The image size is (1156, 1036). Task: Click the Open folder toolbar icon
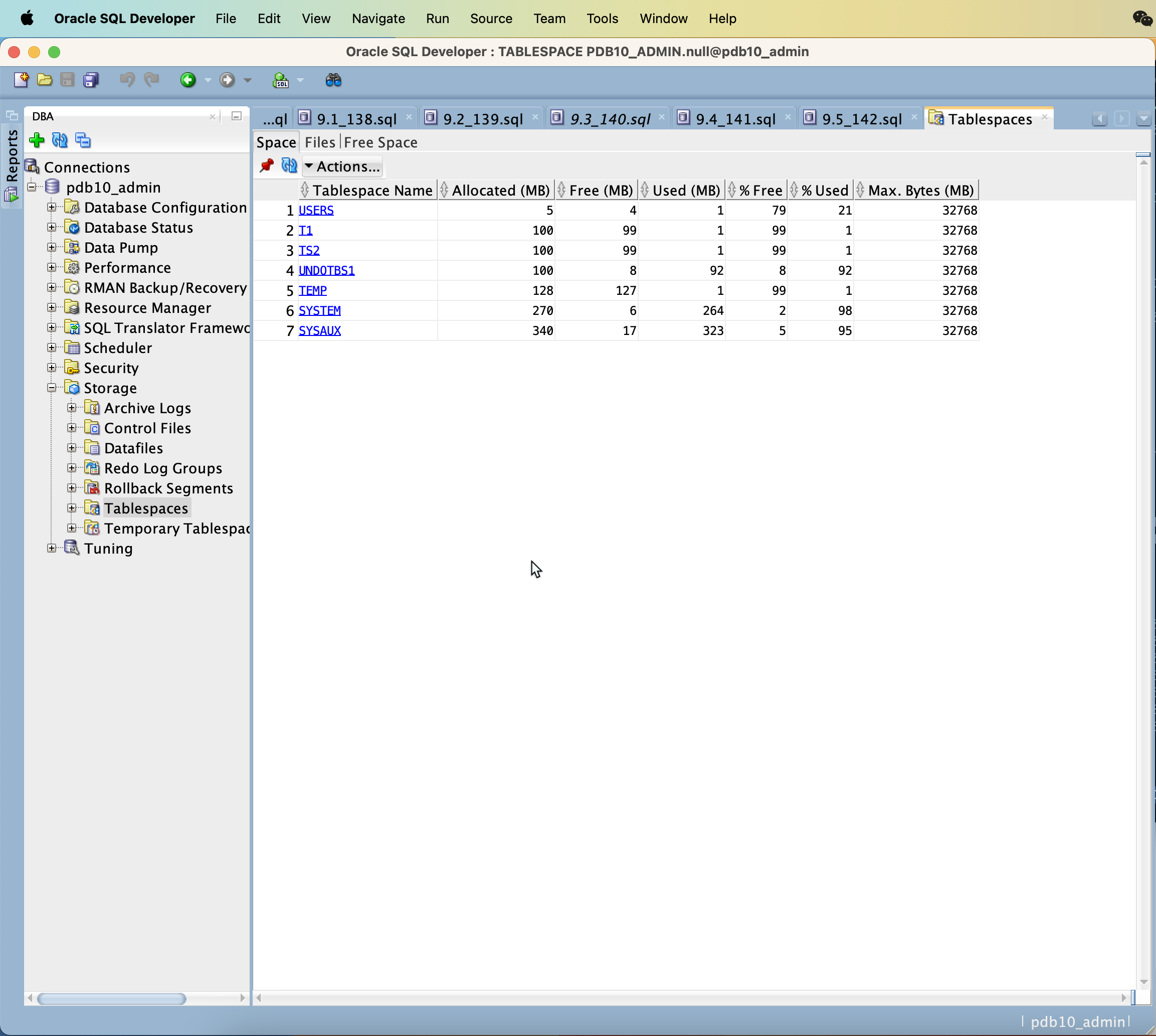(45, 80)
